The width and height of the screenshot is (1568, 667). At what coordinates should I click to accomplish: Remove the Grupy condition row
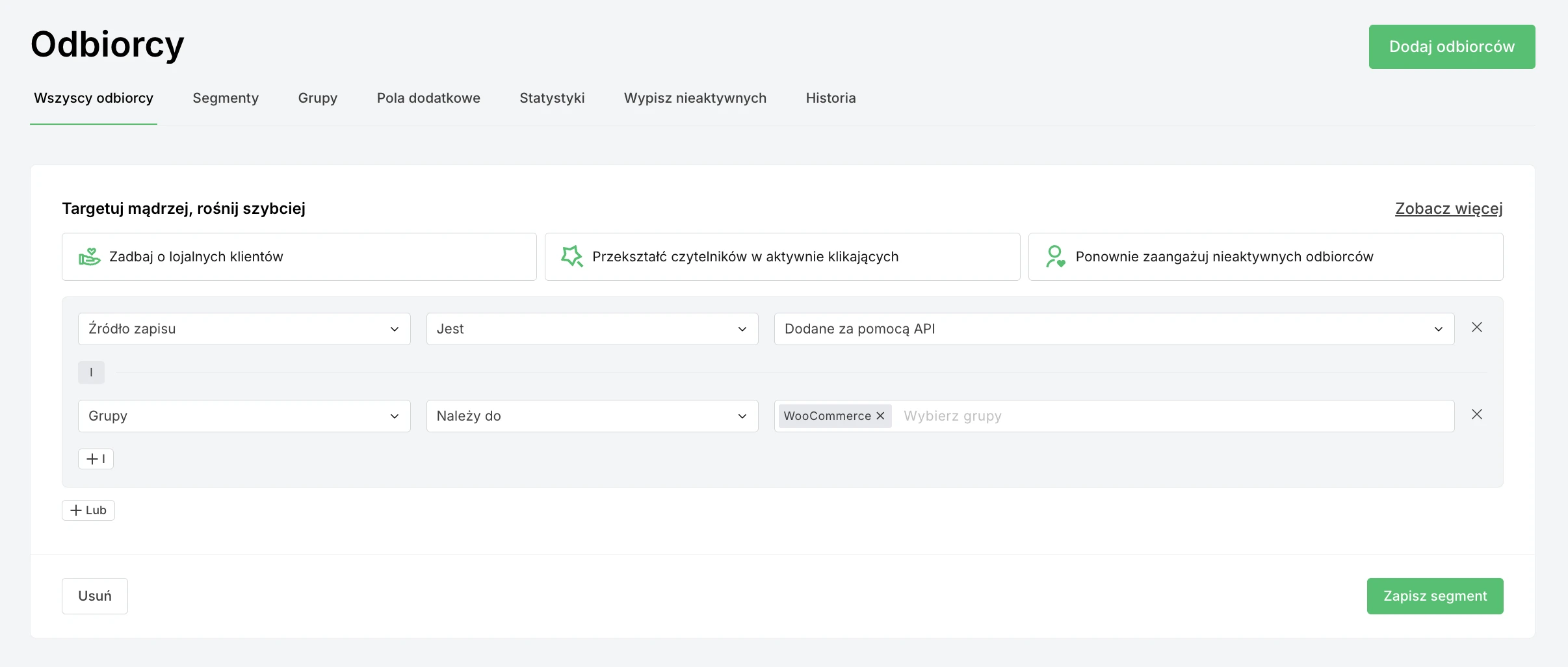[1476, 415]
